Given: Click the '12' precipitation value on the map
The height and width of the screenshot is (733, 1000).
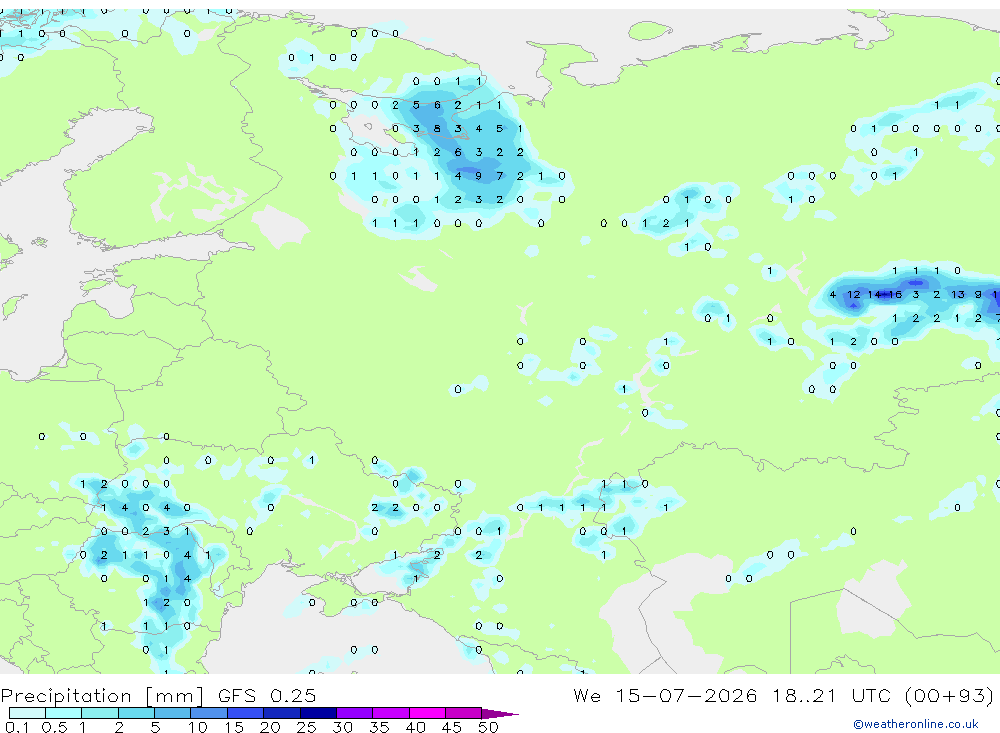Looking at the screenshot, I should click(x=853, y=294).
